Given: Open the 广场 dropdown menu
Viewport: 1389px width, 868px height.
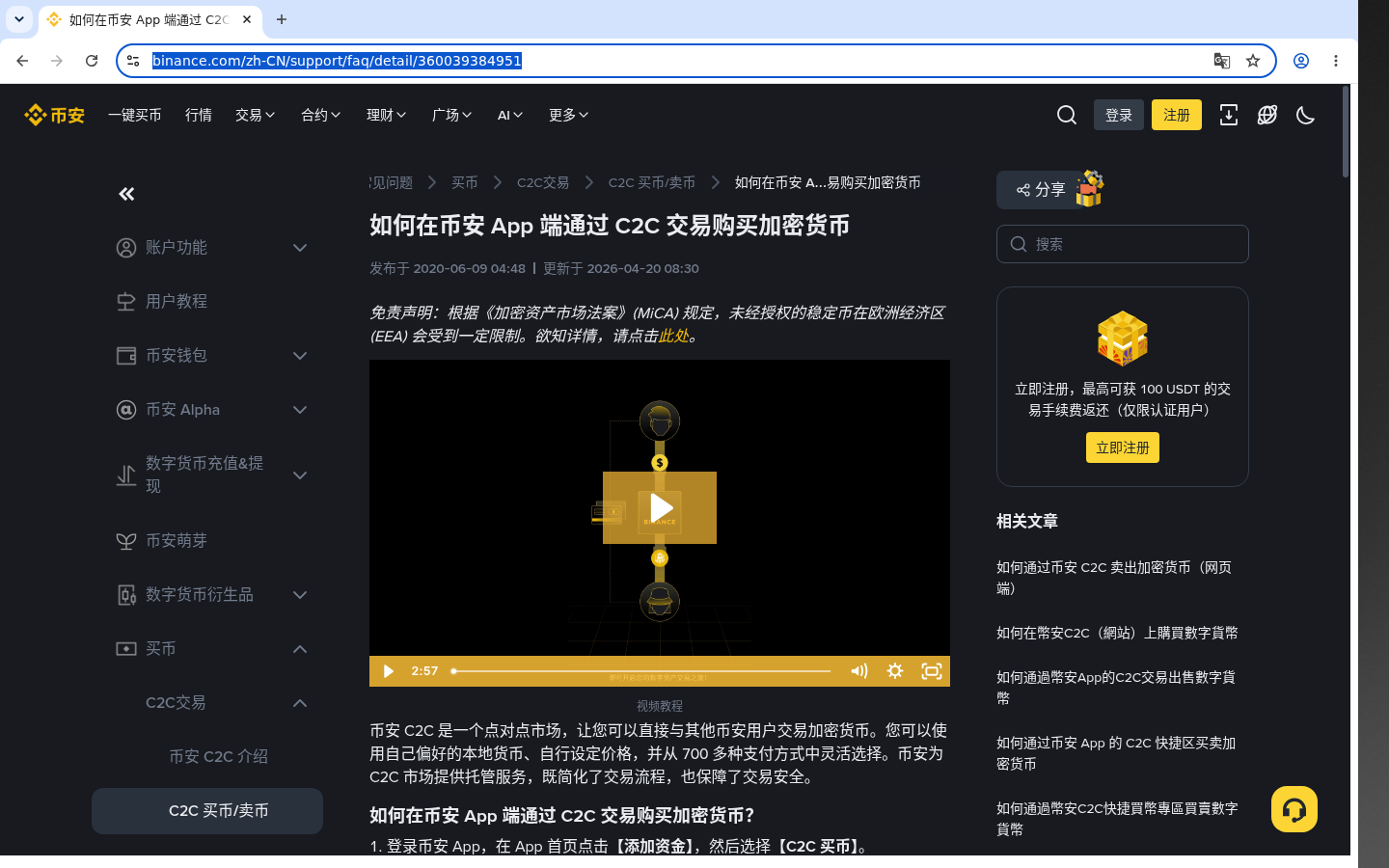Looking at the screenshot, I should (x=452, y=115).
